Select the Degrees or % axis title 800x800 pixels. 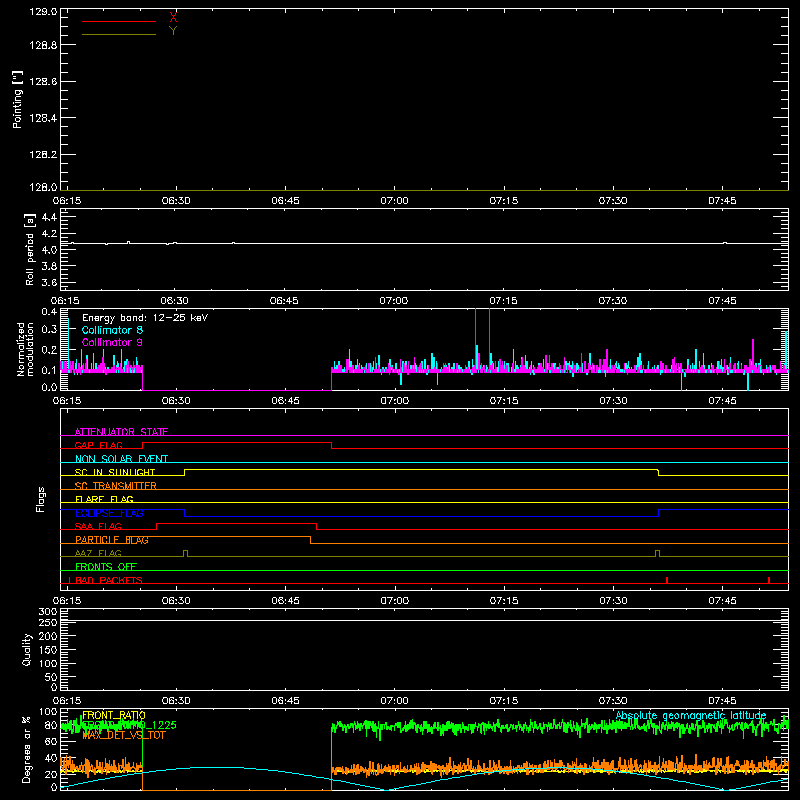(27, 749)
